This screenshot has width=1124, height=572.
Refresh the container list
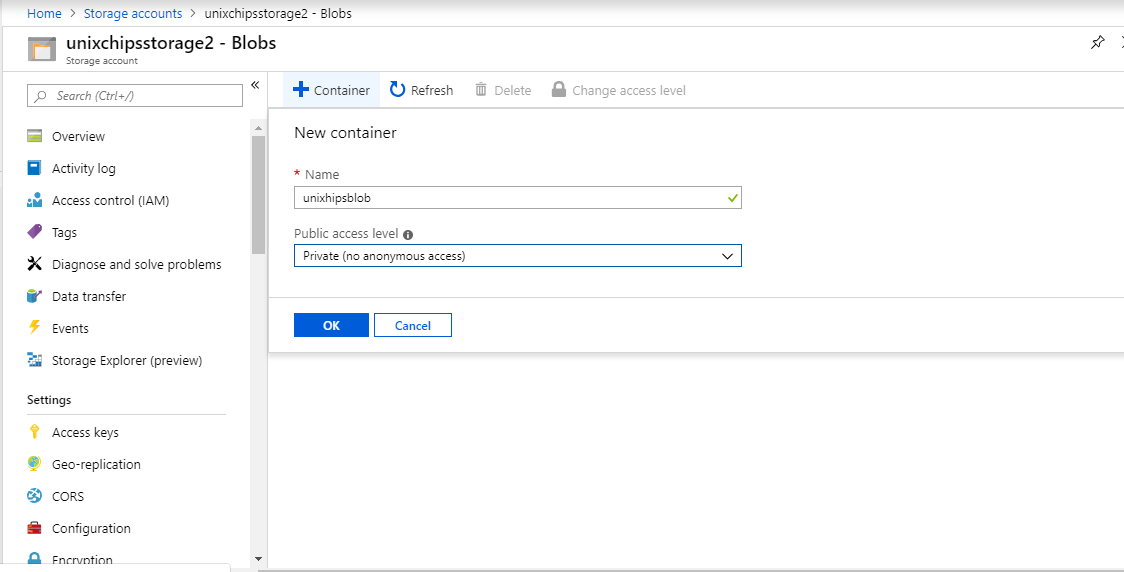[x=422, y=90]
